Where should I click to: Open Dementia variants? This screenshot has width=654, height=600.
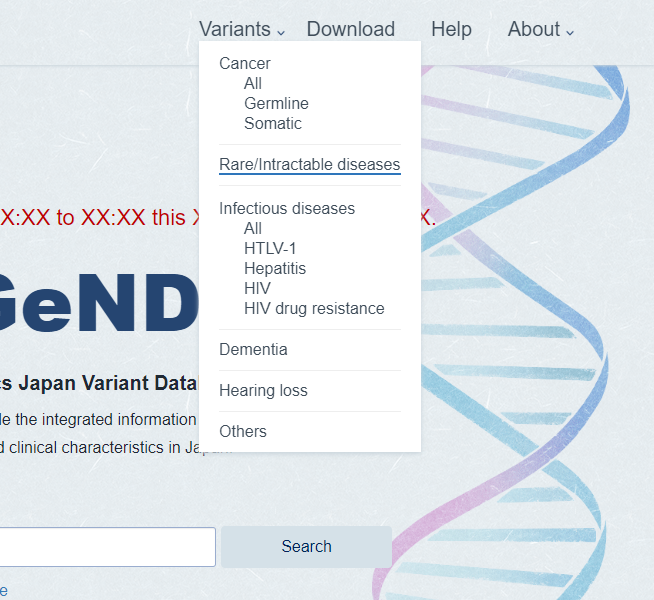pos(253,350)
